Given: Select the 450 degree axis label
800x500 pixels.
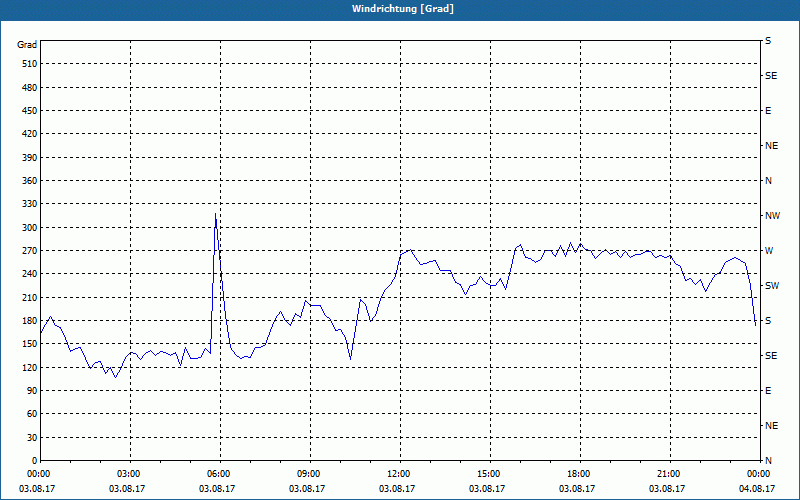Looking at the screenshot, I should 29,111.
